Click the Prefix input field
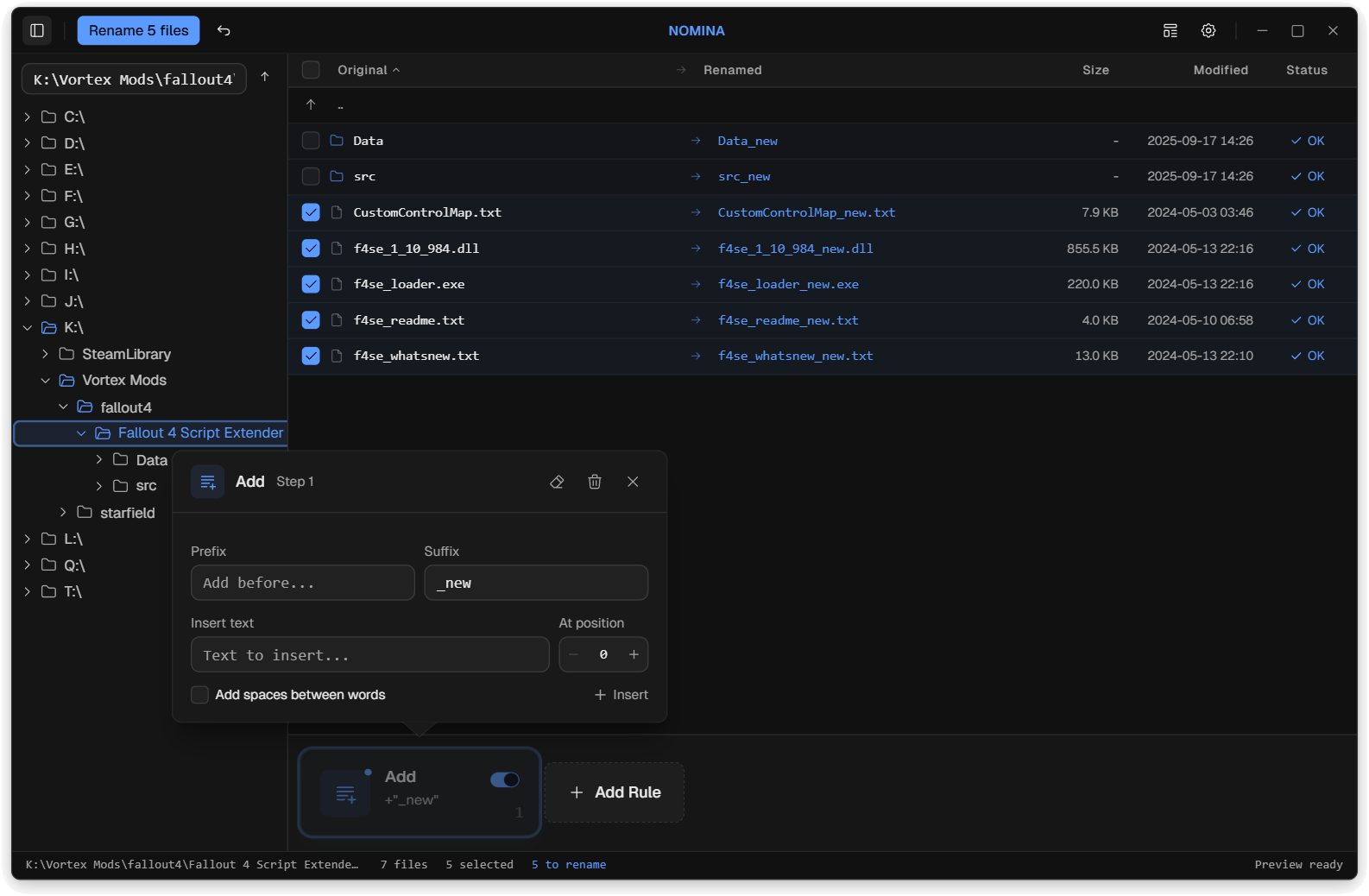Viewport: 1369px width, 896px height. pyautogui.click(x=303, y=583)
